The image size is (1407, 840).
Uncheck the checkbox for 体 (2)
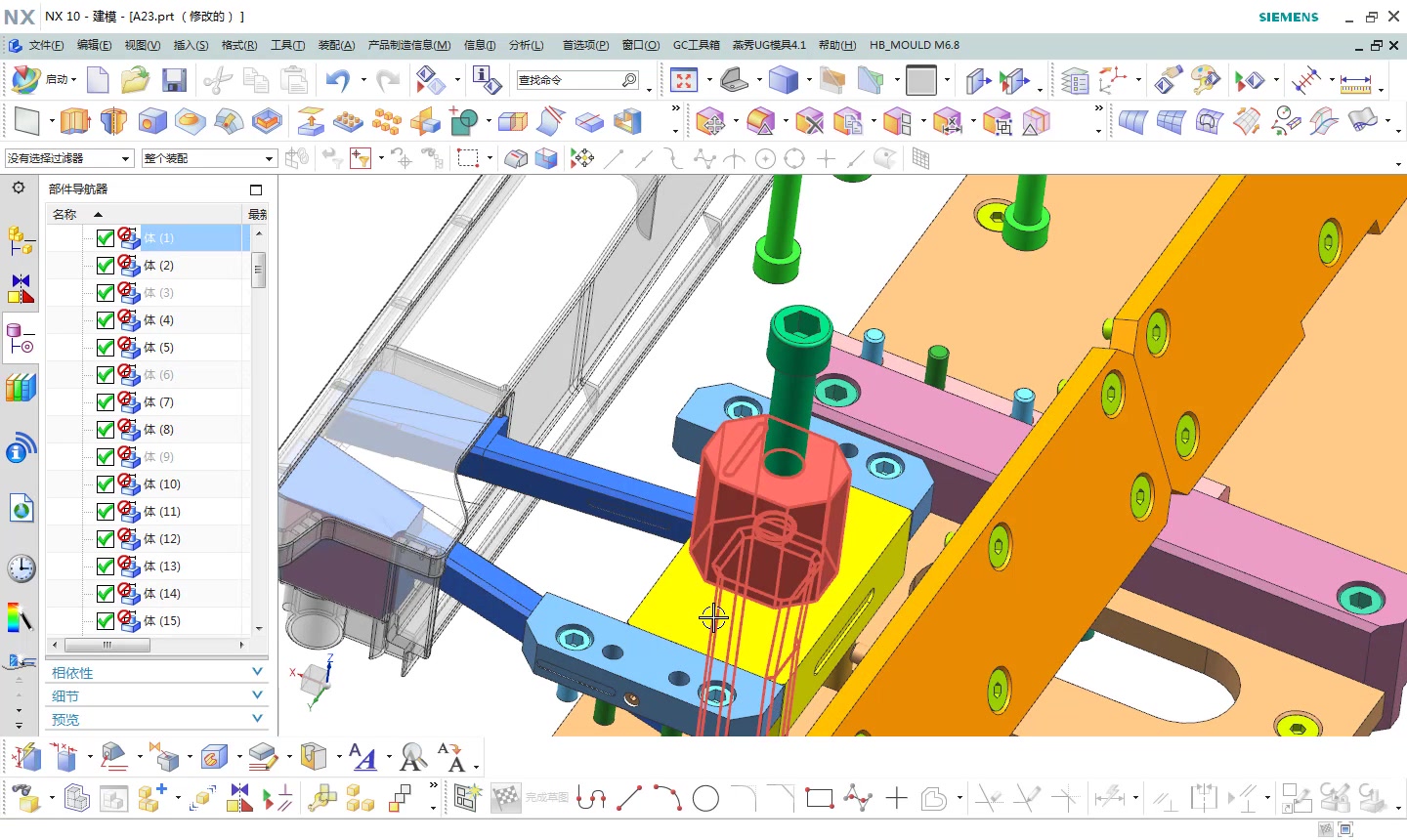[x=106, y=266]
